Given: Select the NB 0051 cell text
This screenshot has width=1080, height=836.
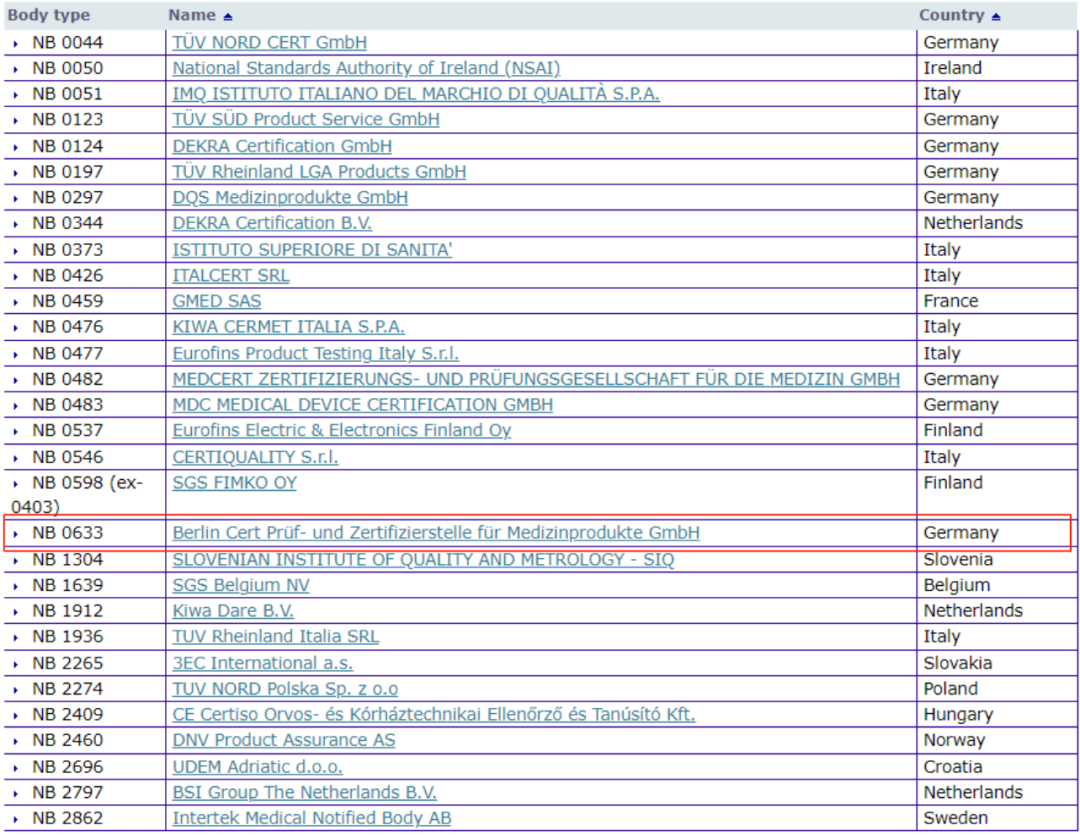Looking at the screenshot, I should tap(68, 94).
